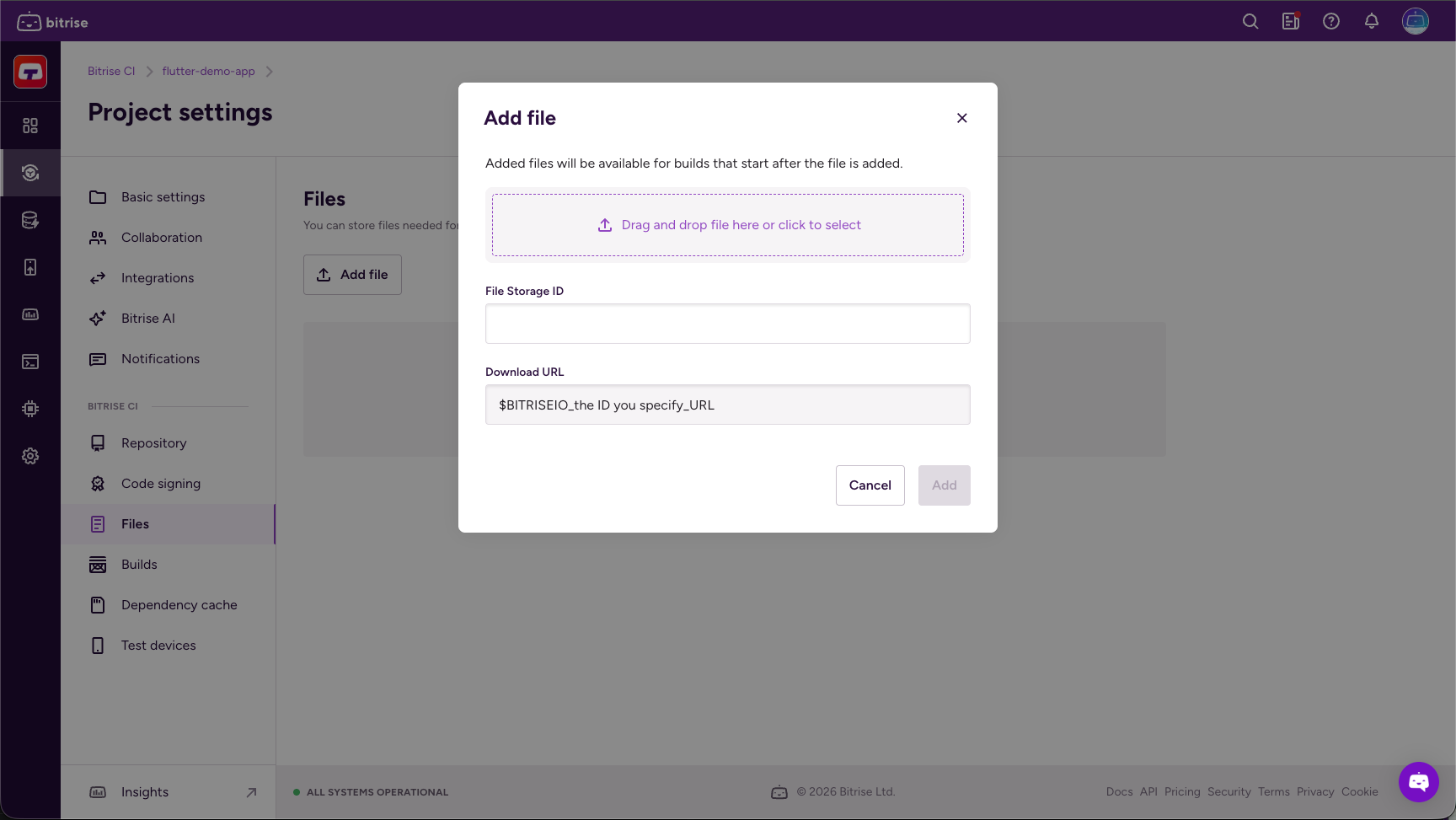
Task: Click the Download URL field
Action: tap(728, 405)
